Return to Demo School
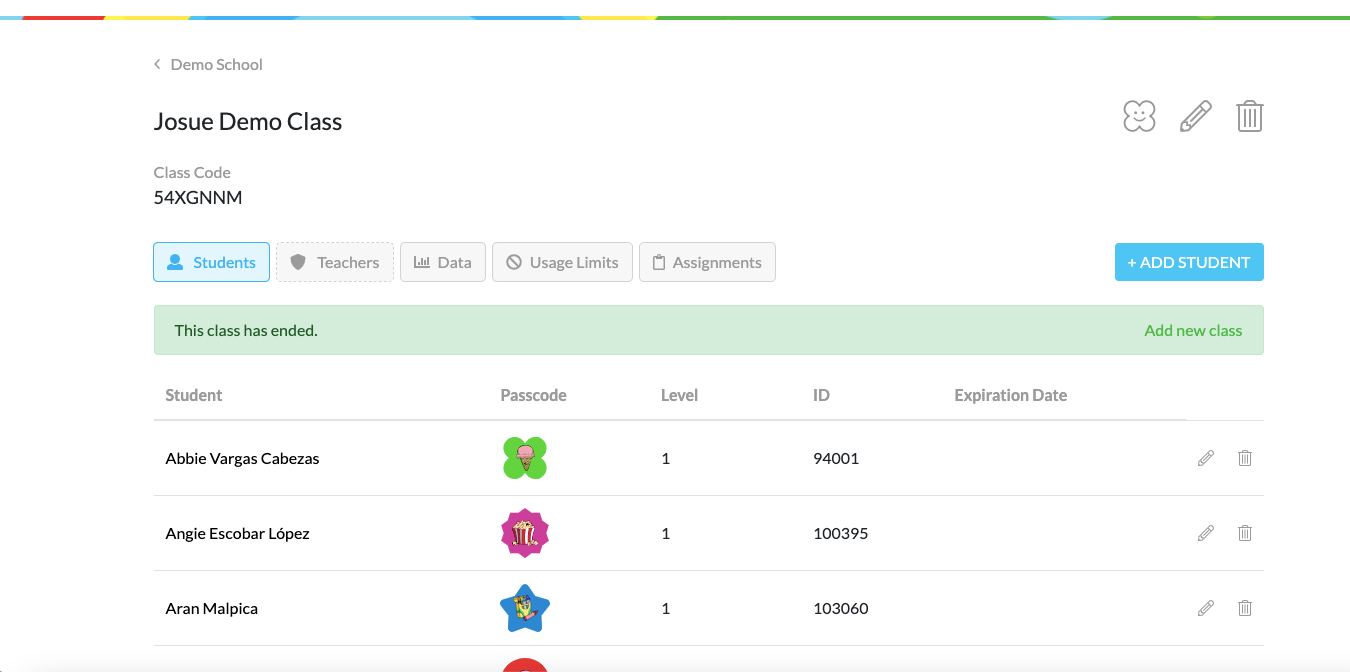 pyautogui.click(x=216, y=63)
